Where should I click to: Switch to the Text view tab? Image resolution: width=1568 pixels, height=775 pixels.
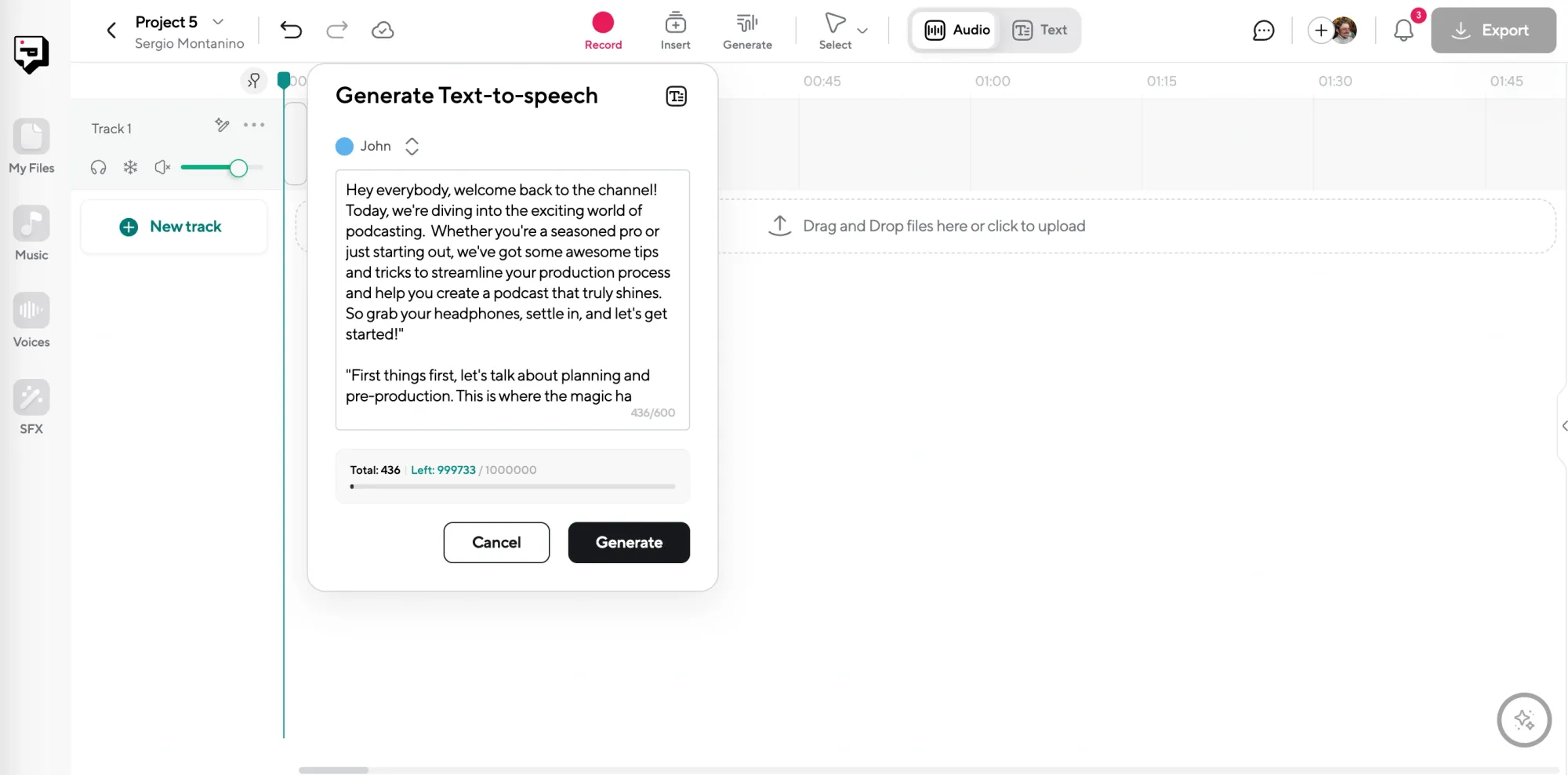click(x=1040, y=30)
